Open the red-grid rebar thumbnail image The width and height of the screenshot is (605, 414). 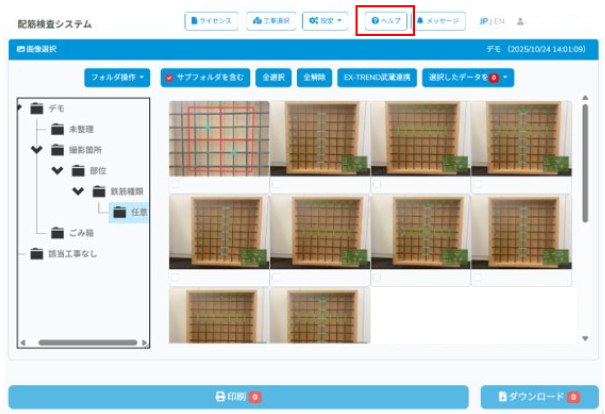219,139
